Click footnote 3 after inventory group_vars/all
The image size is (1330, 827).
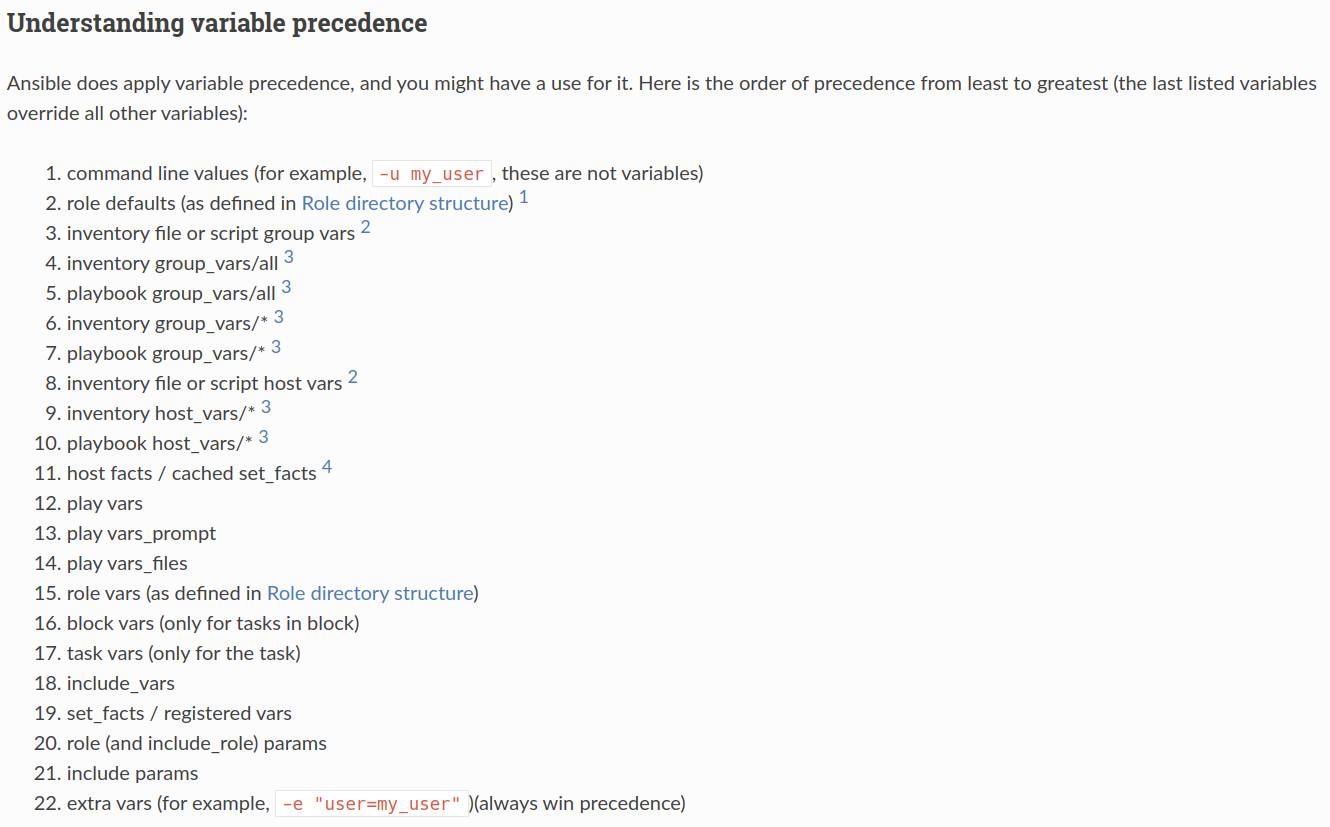pos(289,258)
